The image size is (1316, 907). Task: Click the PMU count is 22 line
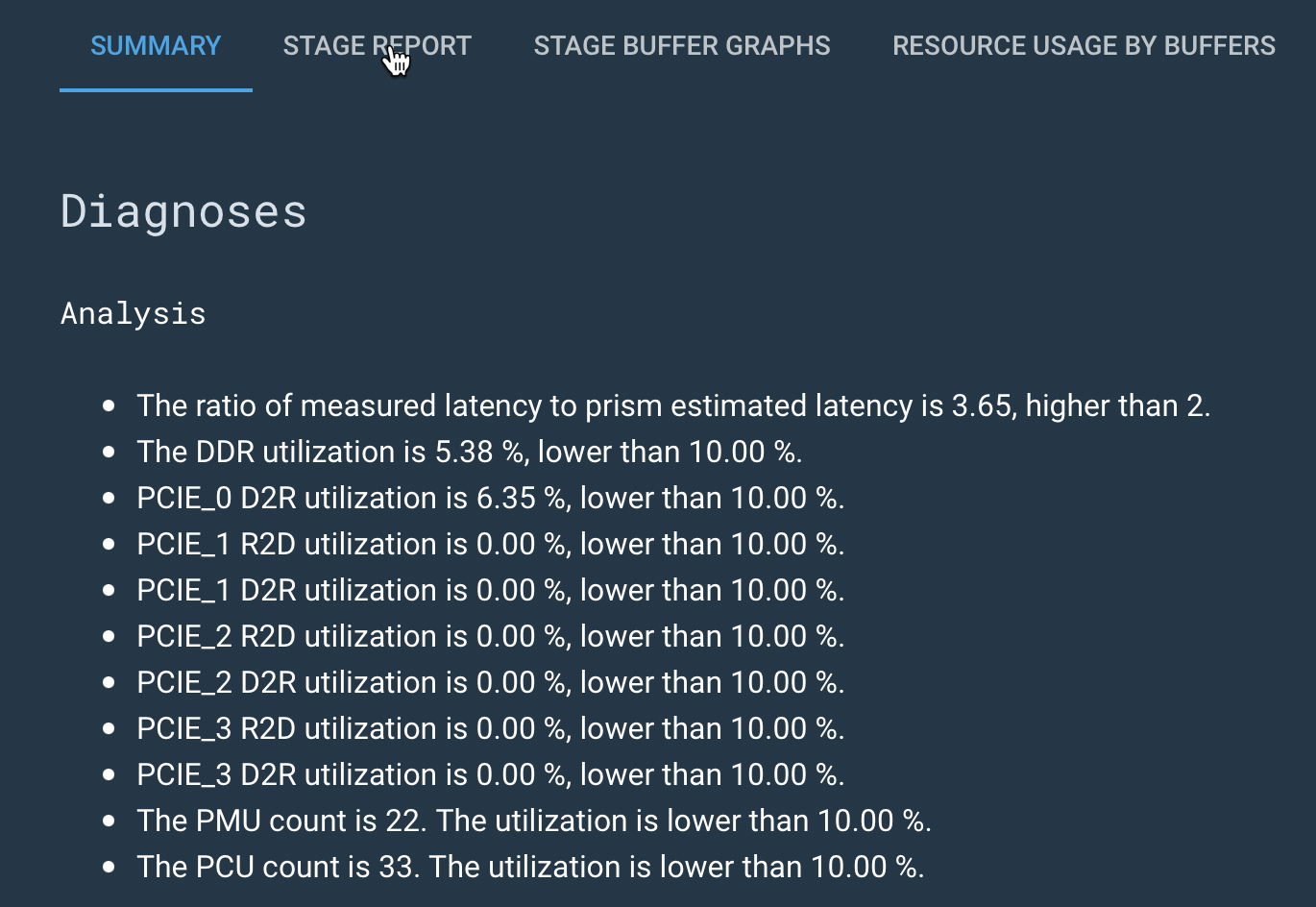(x=533, y=821)
